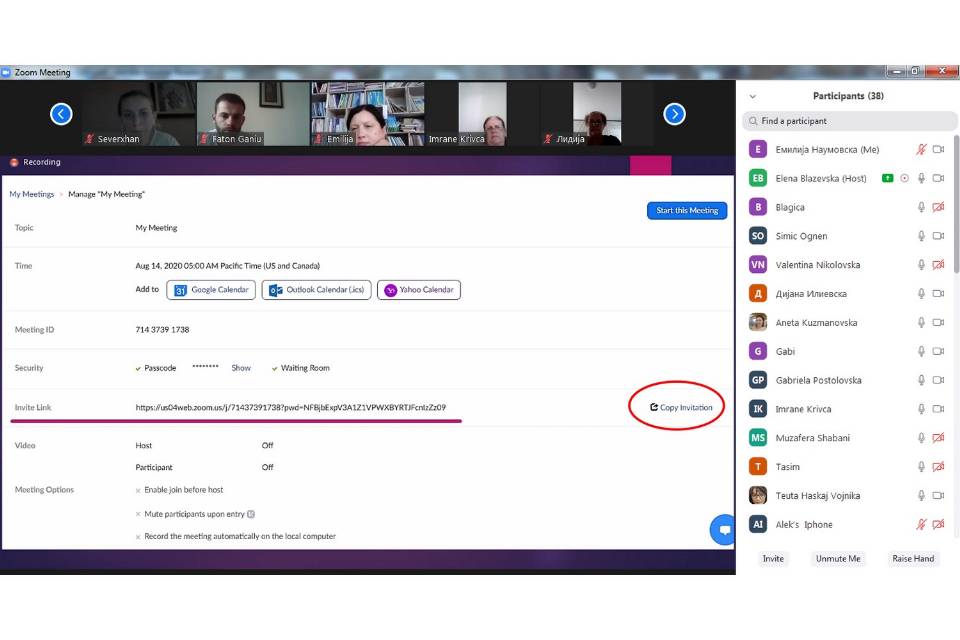Screen dimensions: 960x640
Task: Click avatar of Aneta Kuzmanovska
Action: click(x=758, y=322)
